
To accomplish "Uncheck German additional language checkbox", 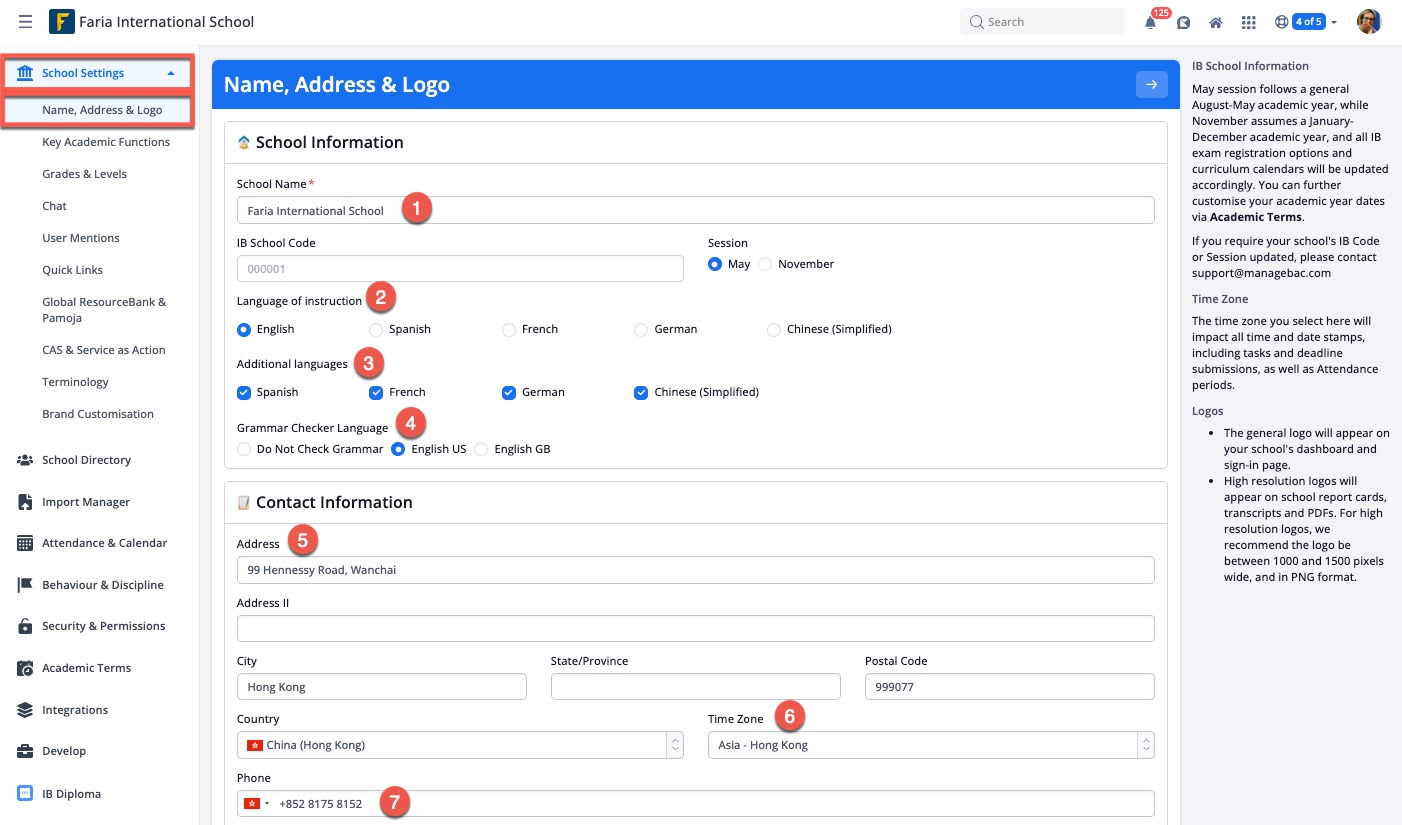I will click(x=509, y=392).
